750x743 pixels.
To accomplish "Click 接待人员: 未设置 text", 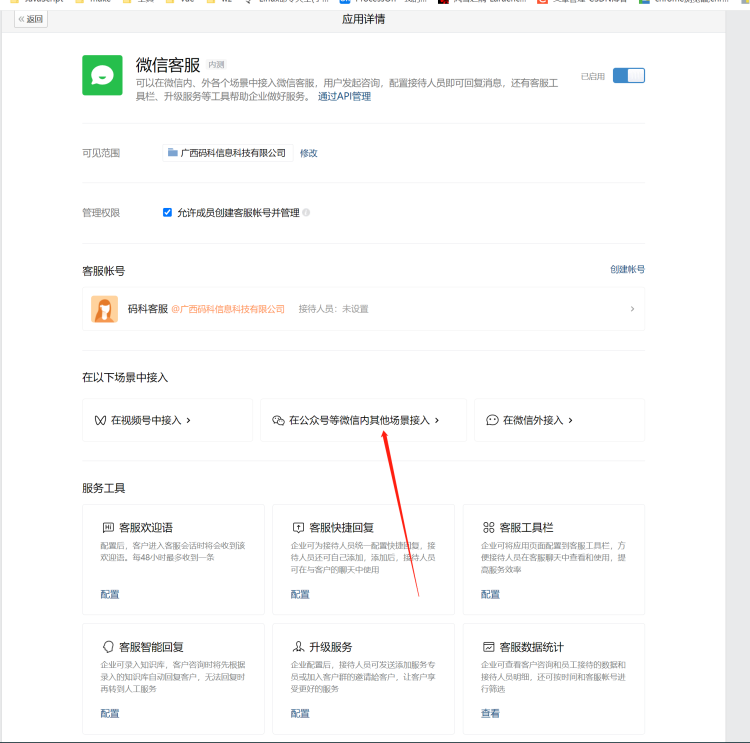I will (333, 309).
